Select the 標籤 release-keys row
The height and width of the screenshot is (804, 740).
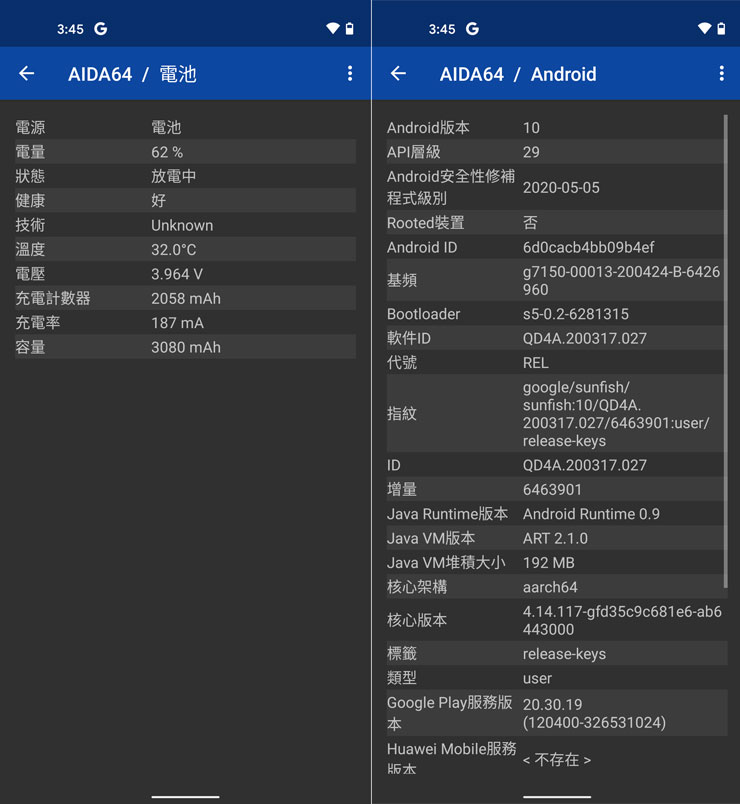click(x=557, y=653)
